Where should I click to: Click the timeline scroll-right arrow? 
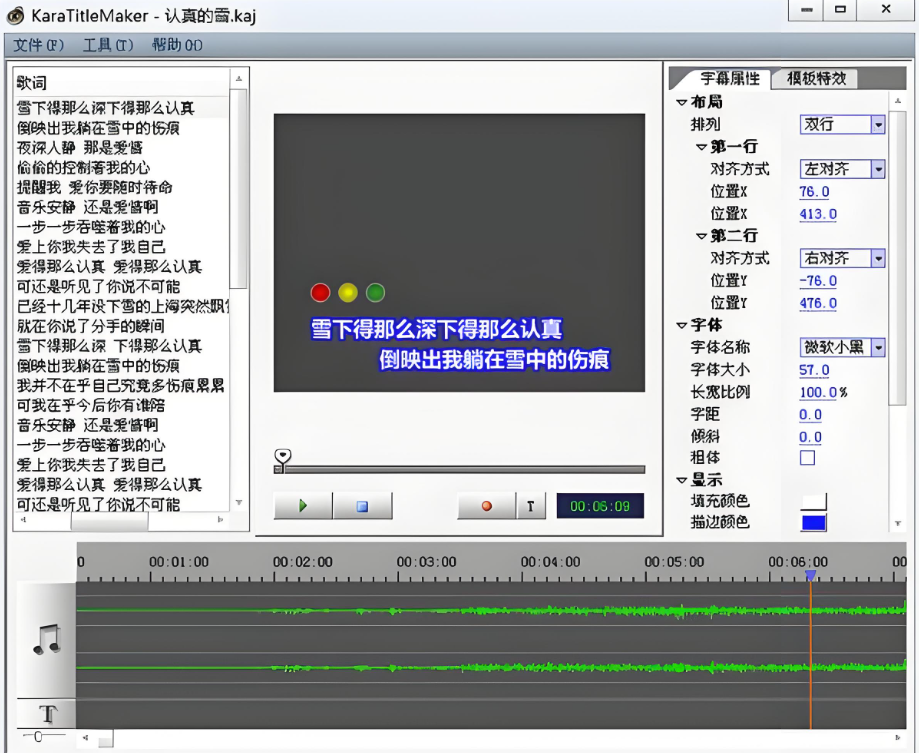[898, 738]
